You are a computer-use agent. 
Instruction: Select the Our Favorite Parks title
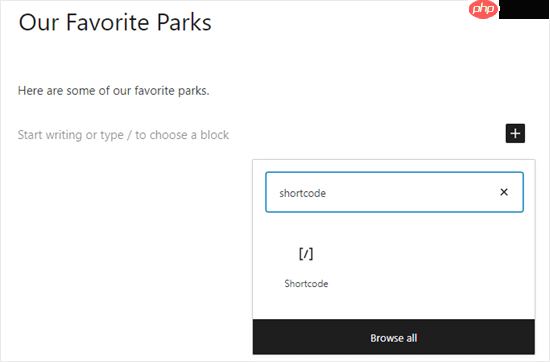(115, 22)
